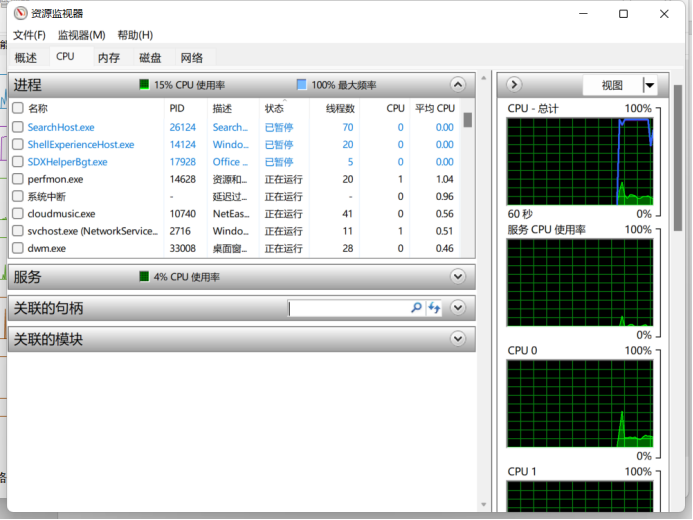Click the main pane scroll down arrow

click(484, 505)
